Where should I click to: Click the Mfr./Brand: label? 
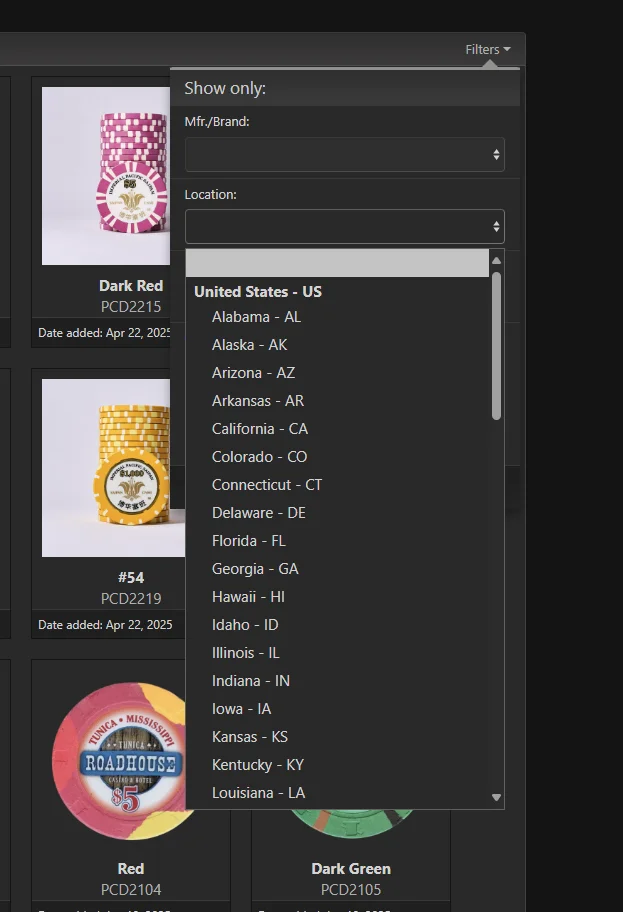click(217, 122)
